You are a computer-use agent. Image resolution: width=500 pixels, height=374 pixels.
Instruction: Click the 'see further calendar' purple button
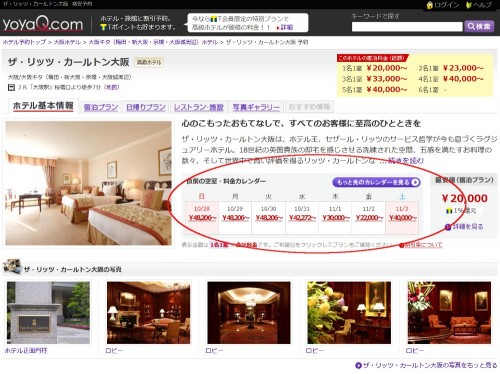tap(377, 182)
